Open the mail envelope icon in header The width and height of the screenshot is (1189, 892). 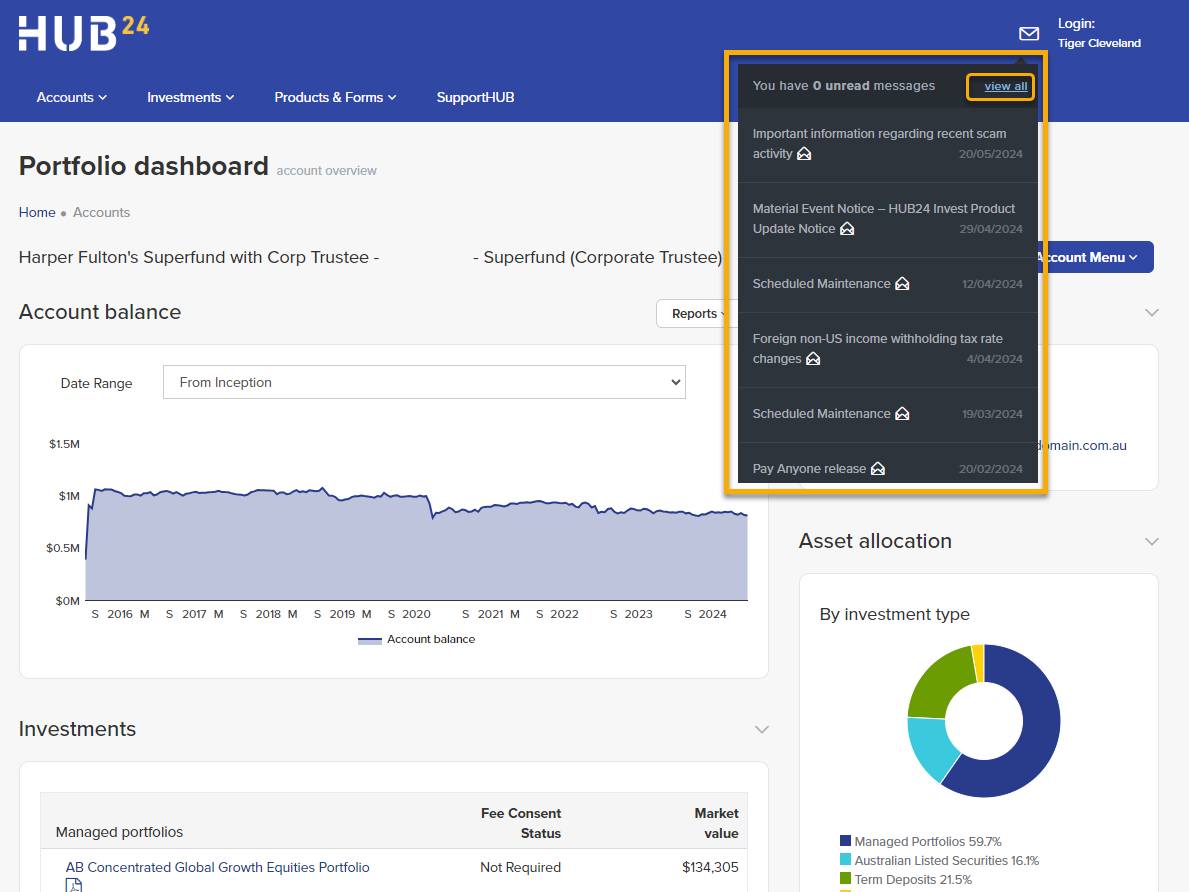(1028, 33)
